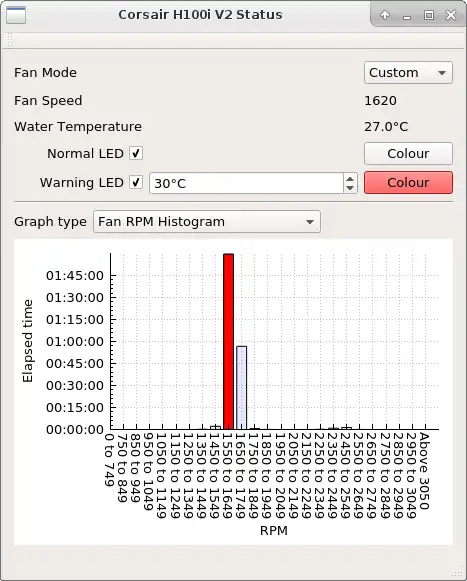Click the Above 3050 axis label

(424, 471)
